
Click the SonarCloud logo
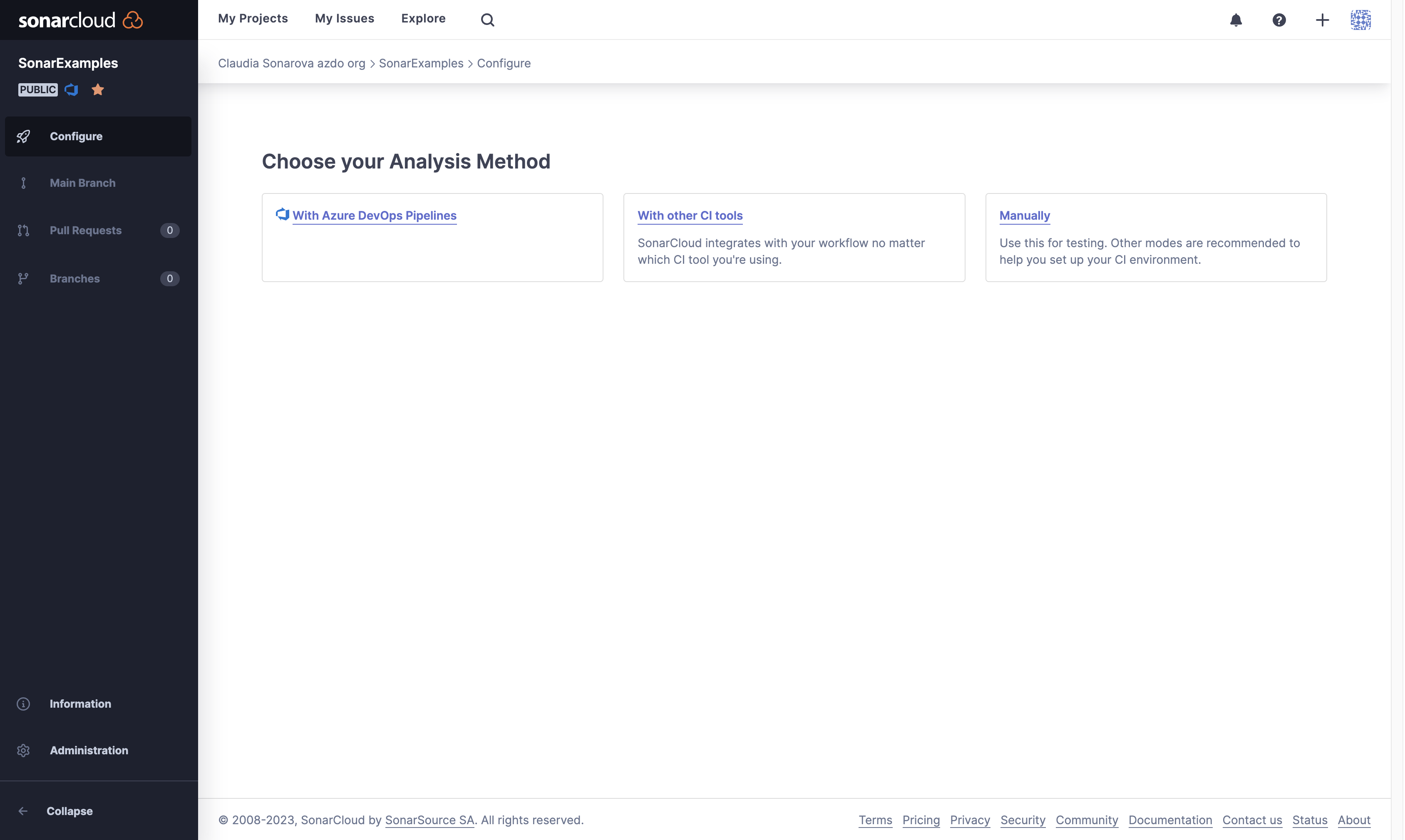80,20
